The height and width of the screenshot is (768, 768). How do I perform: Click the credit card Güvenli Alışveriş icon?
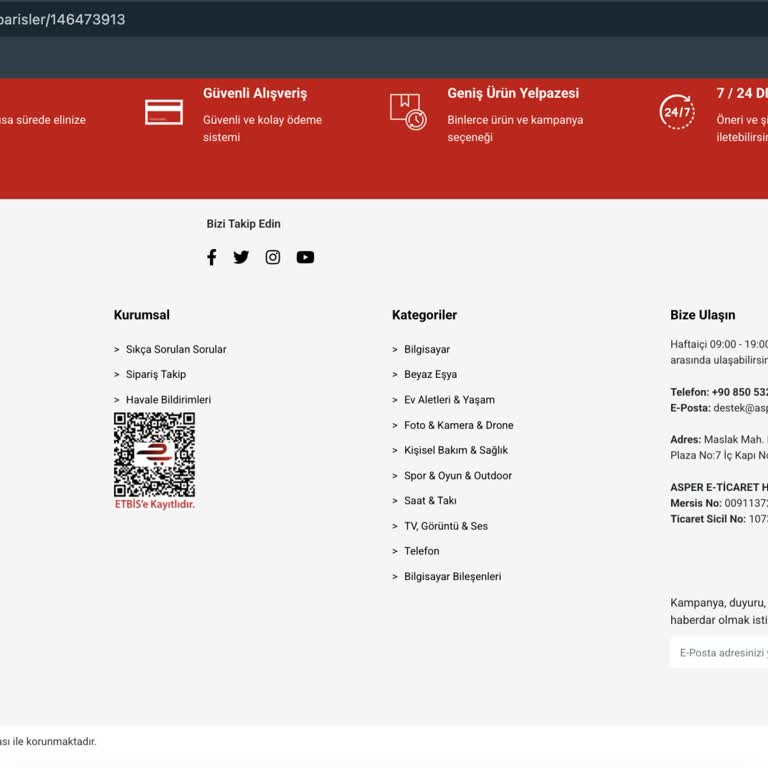[x=164, y=112]
